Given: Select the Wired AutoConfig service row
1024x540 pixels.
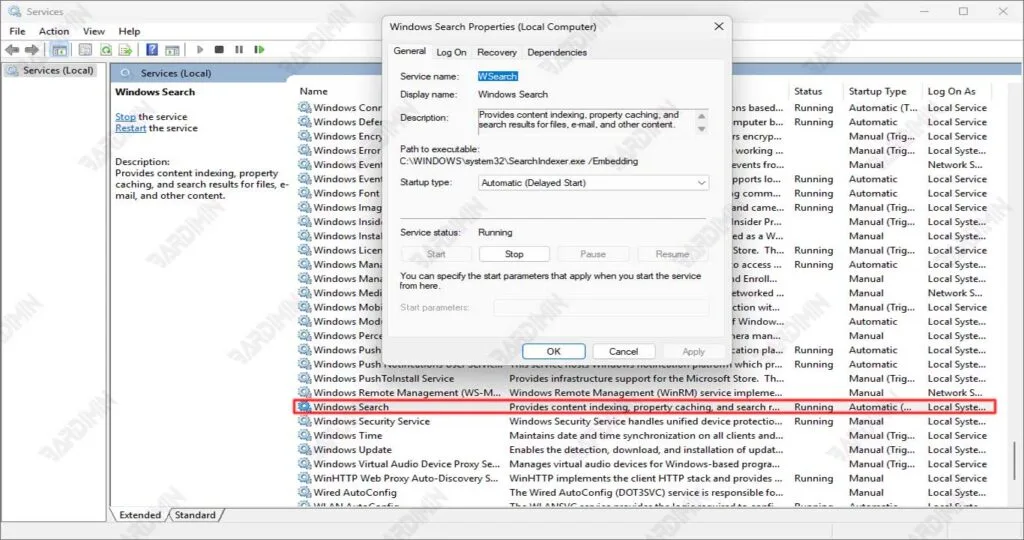Looking at the screenshot, I should click(645, 492).
